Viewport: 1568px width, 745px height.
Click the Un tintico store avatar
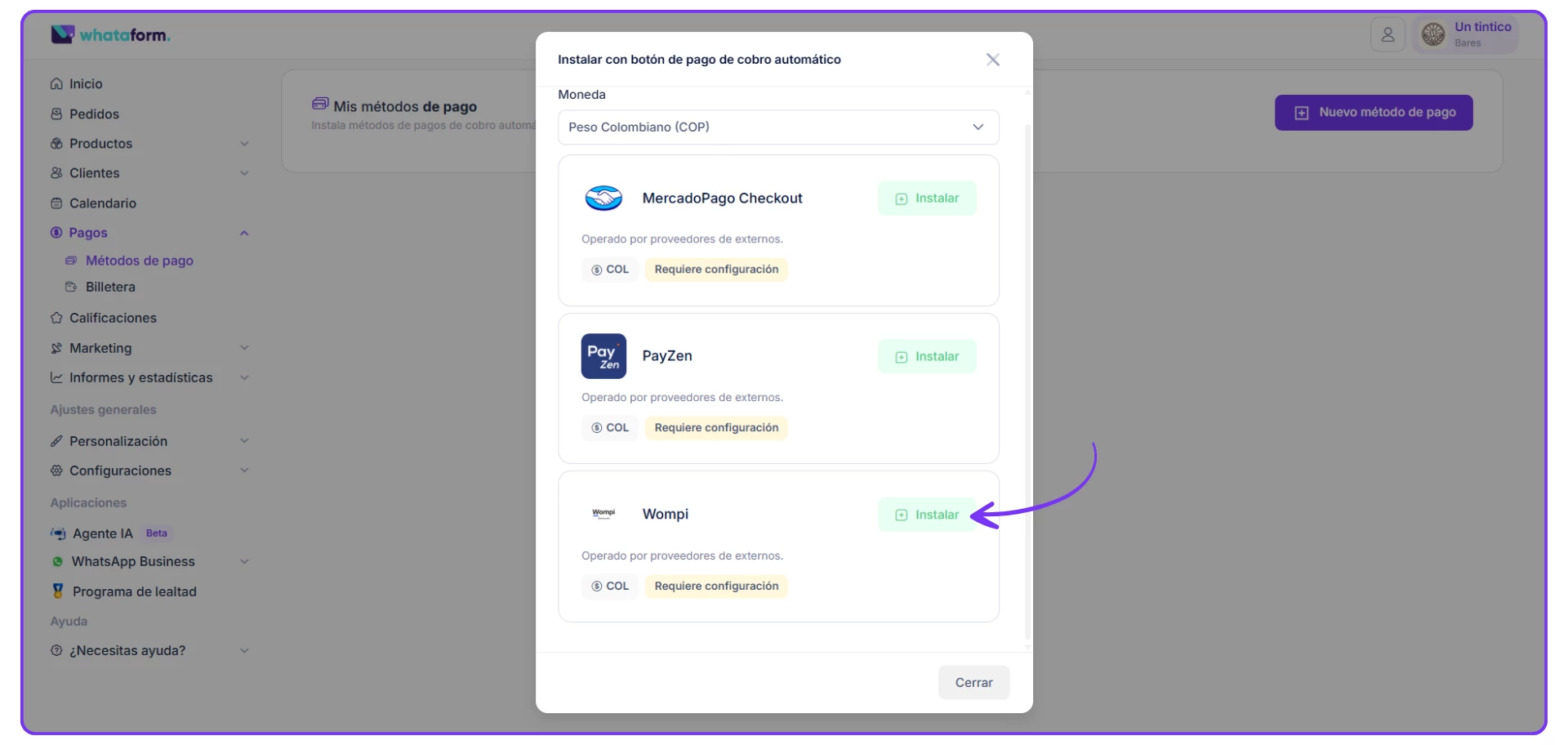1432,34
